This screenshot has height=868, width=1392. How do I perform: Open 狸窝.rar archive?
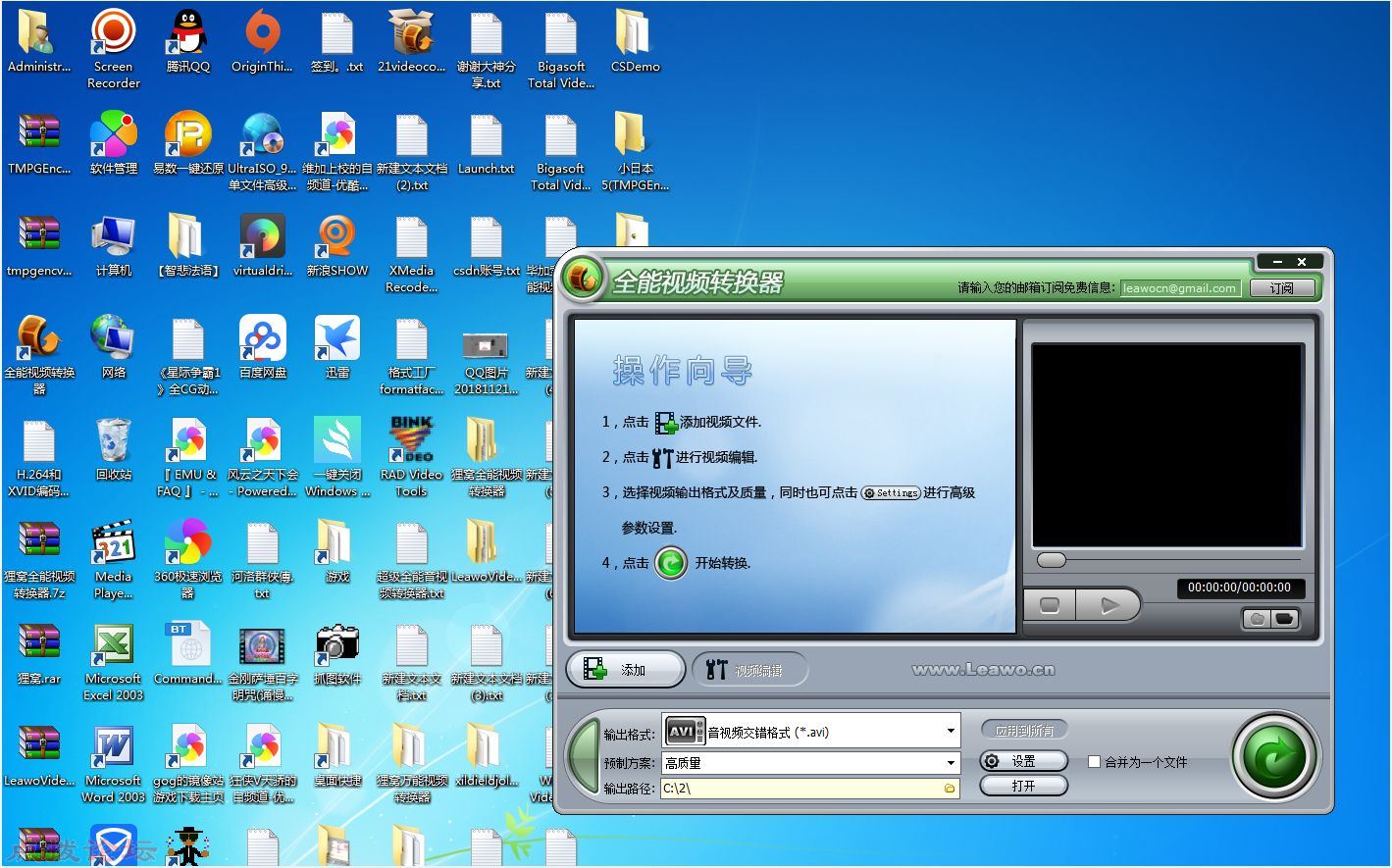pyautogui.click(x=39, y=653)
